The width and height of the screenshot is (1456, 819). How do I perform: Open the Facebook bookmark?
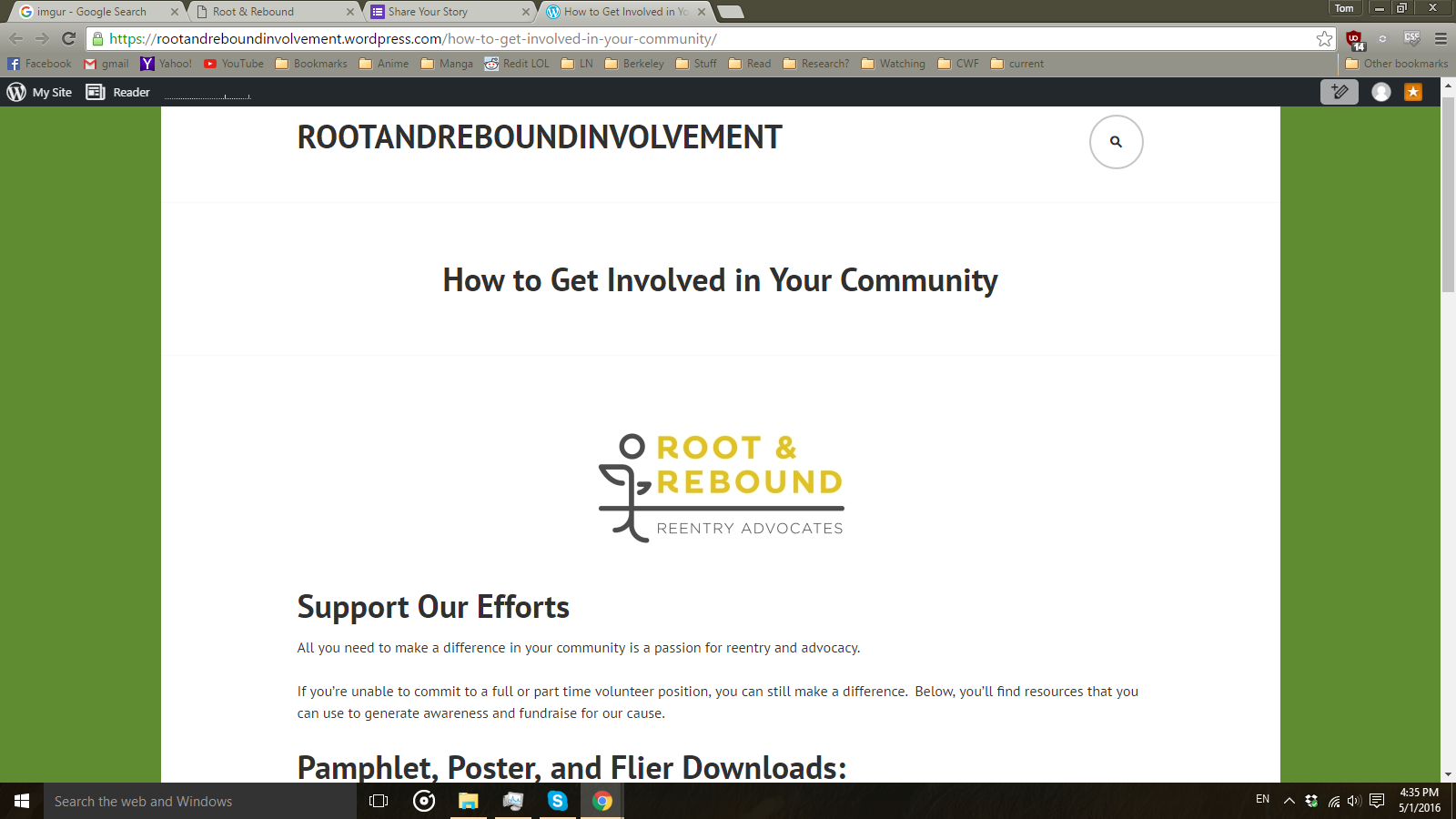tap(39, 64)
